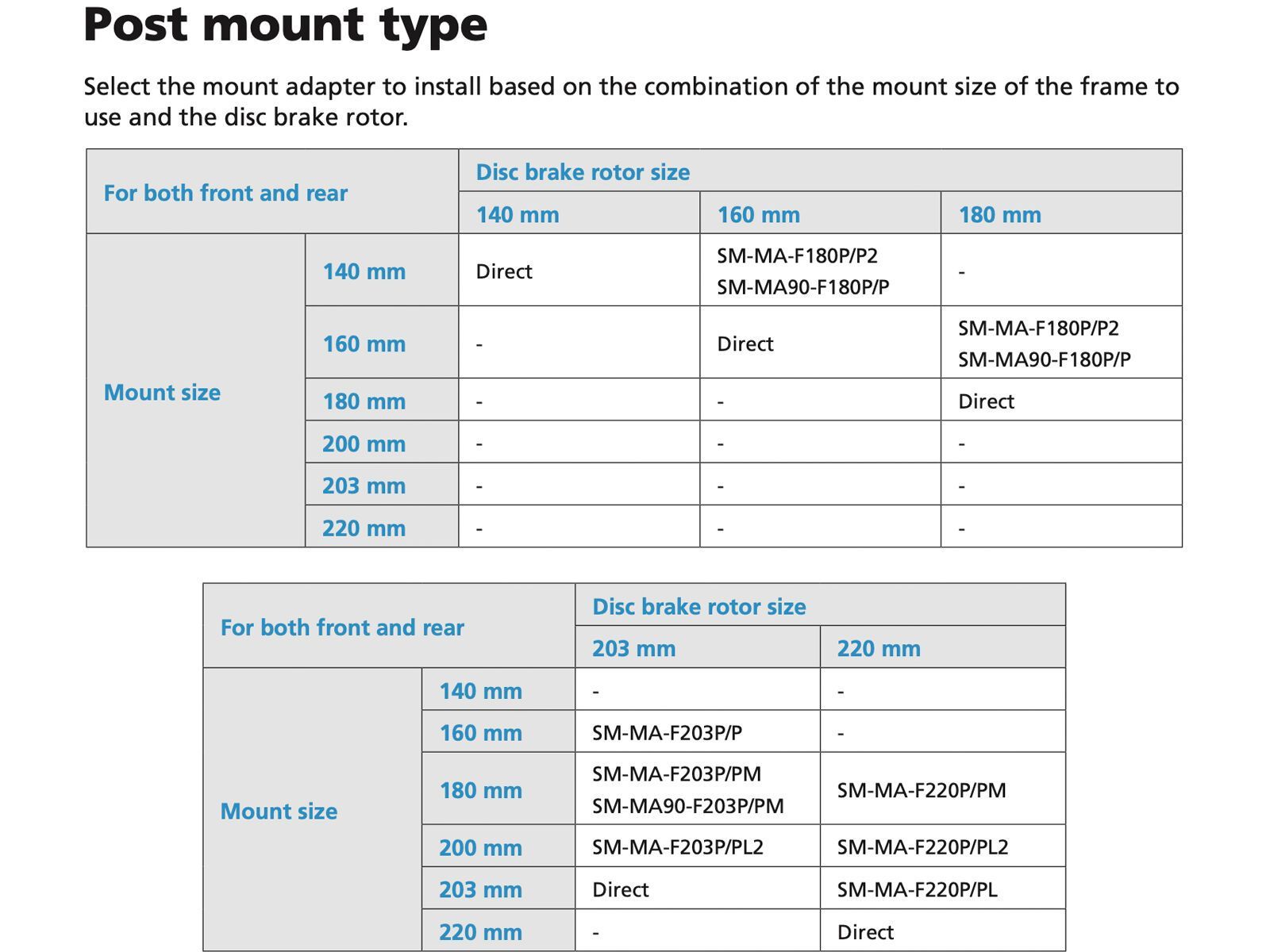Select the SM-MA-F220P/PM adapter cell
The width and height of the screenshot is (1270, 952).
pyautogui.click(x=921, y=790)
